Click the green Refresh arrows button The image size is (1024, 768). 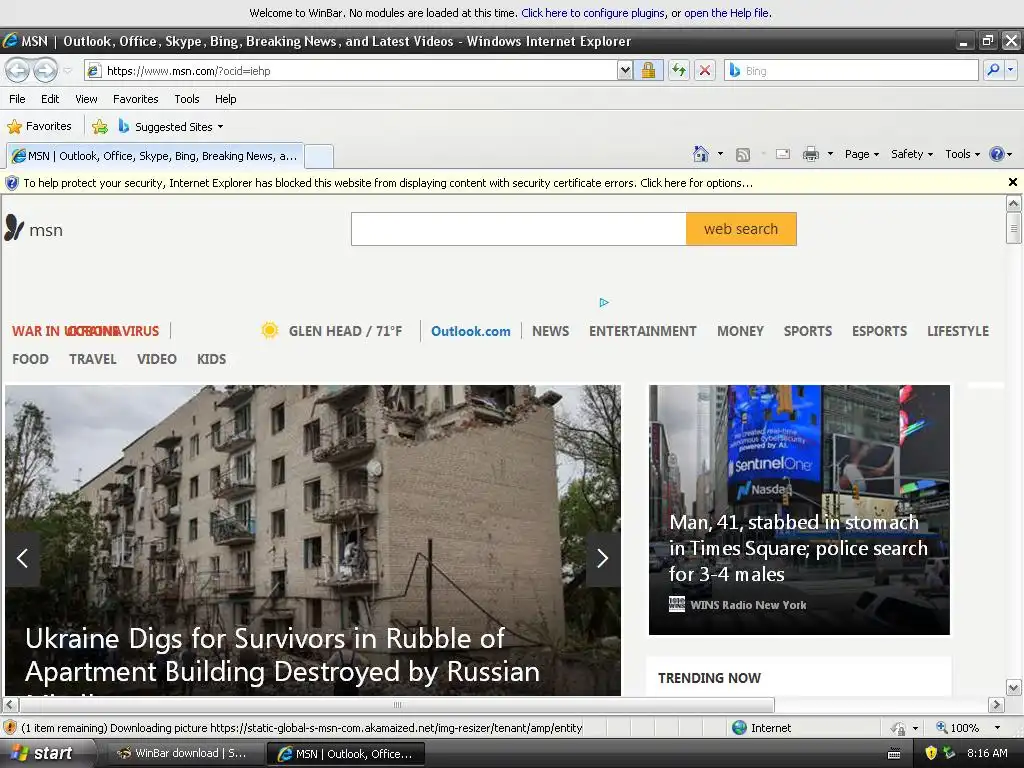[x=679, y=70]
